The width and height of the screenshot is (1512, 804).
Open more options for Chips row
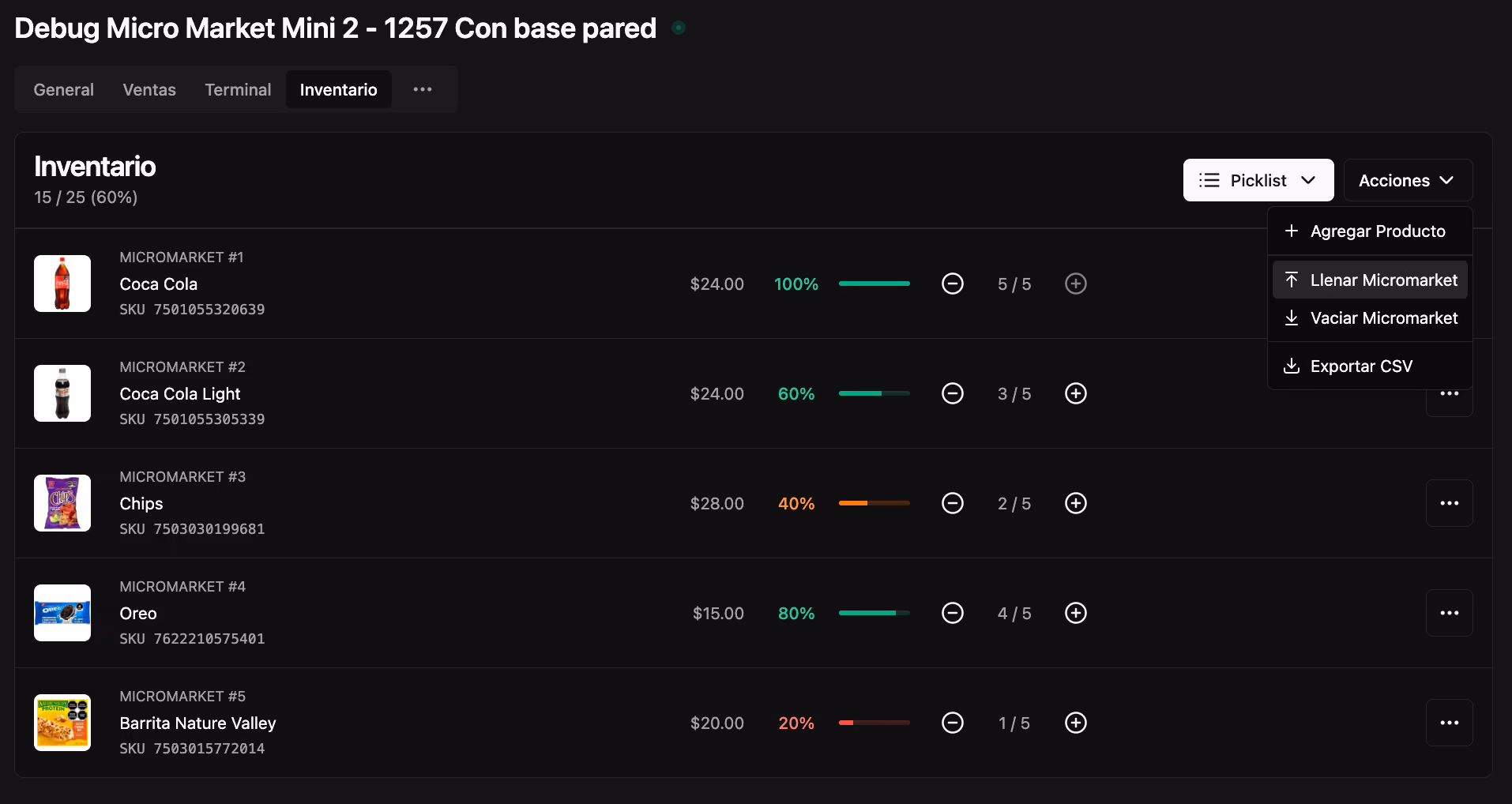coord(1449,503)
